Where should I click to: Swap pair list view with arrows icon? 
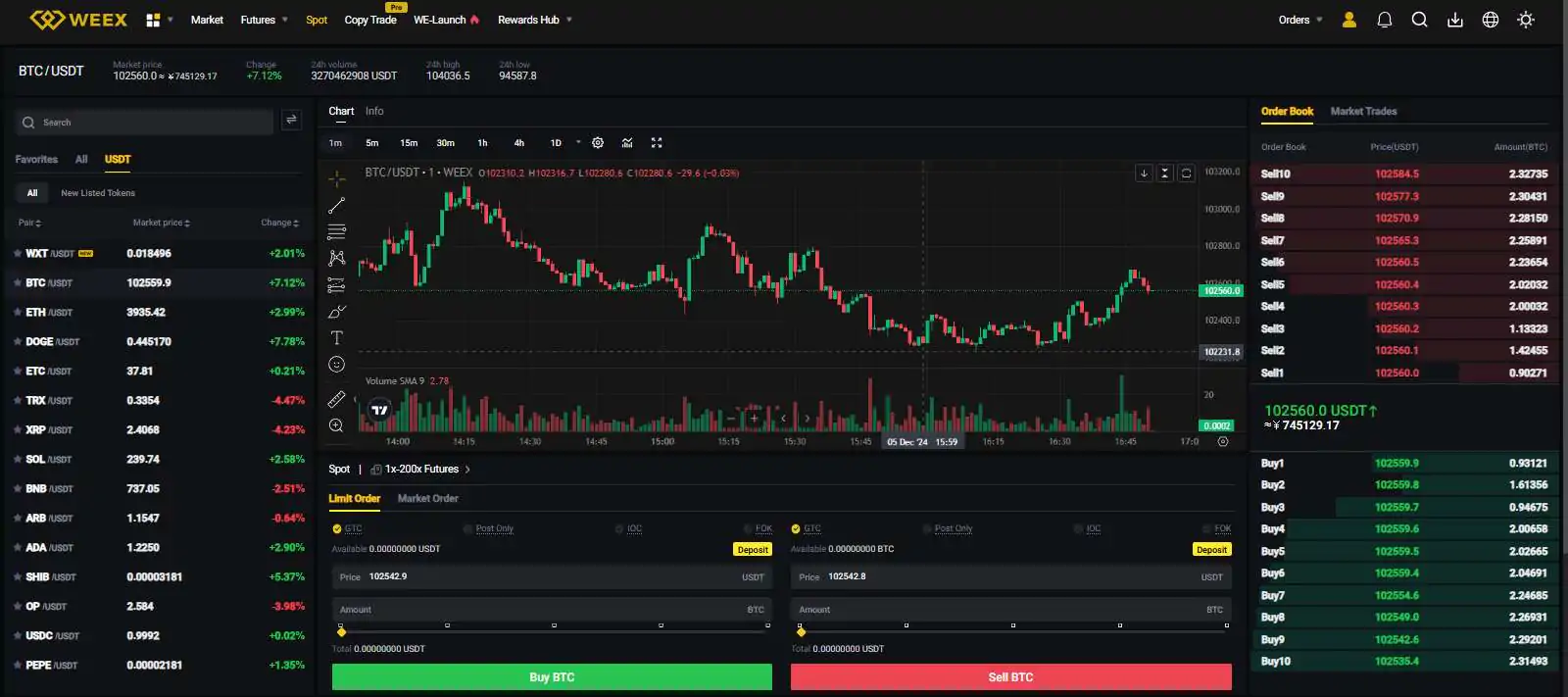(x=291, y=120)
